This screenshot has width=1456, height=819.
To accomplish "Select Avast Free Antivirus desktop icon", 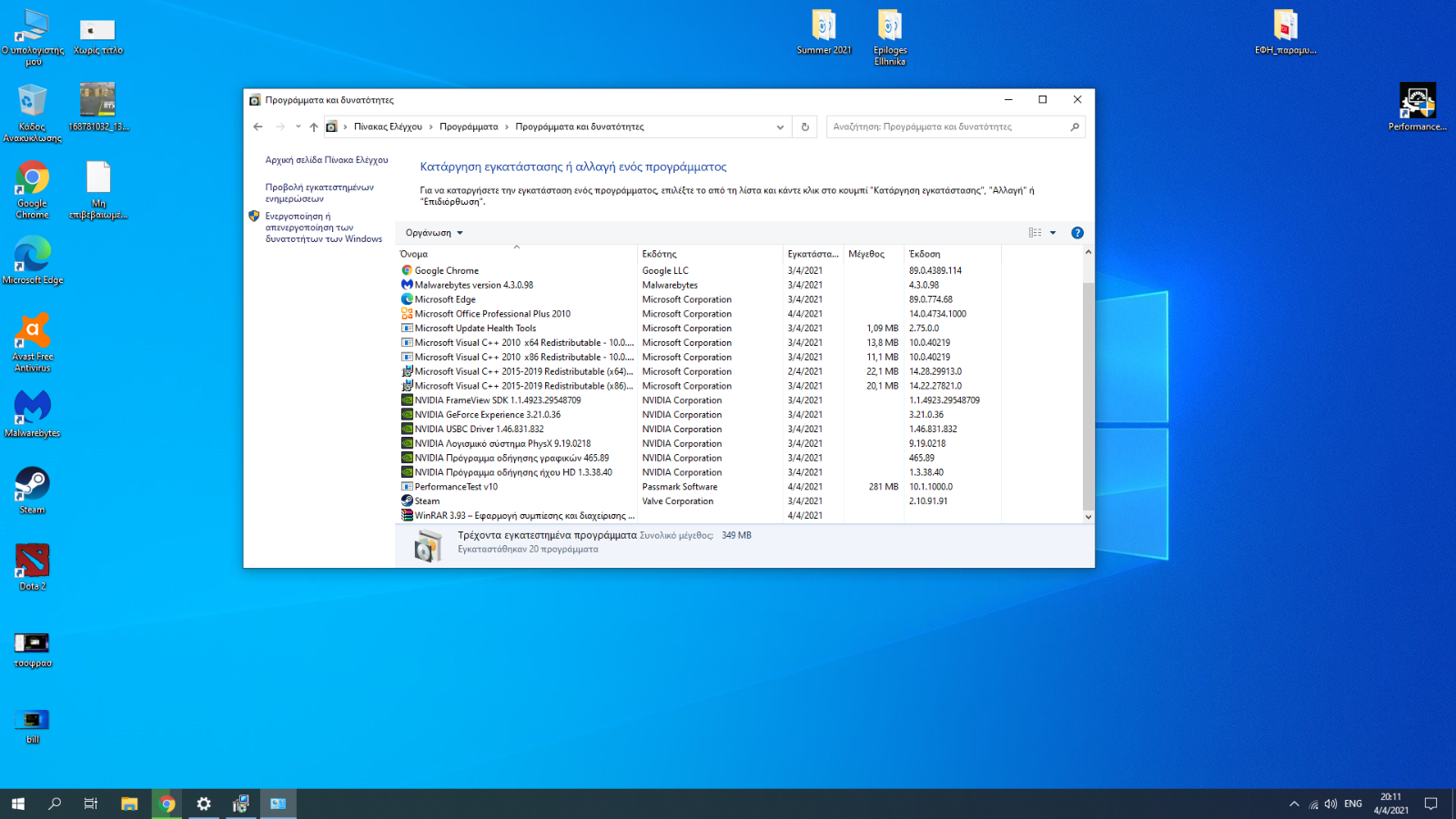I will [33, 342].
